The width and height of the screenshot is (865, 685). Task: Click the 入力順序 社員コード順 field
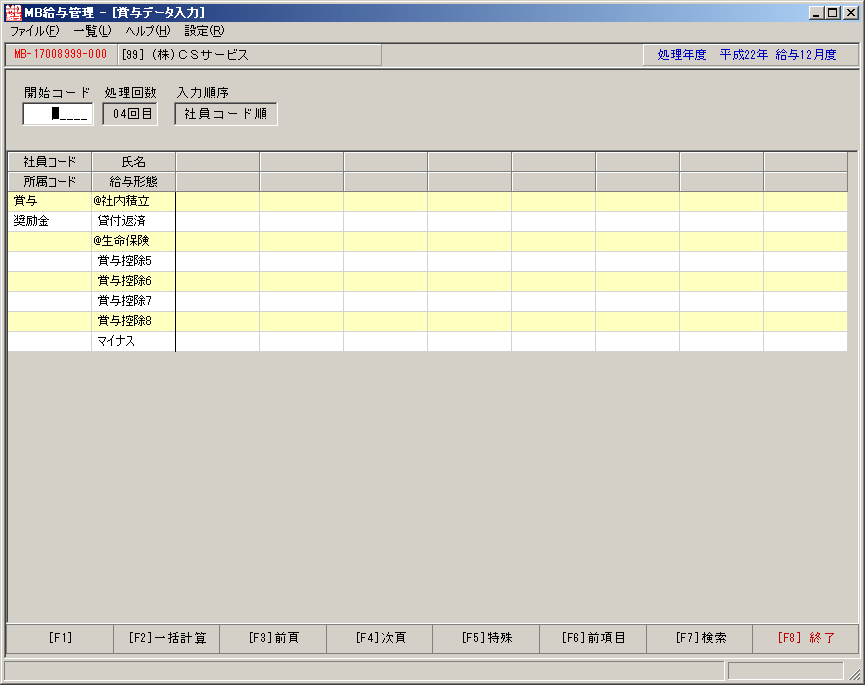click(226, 114)
